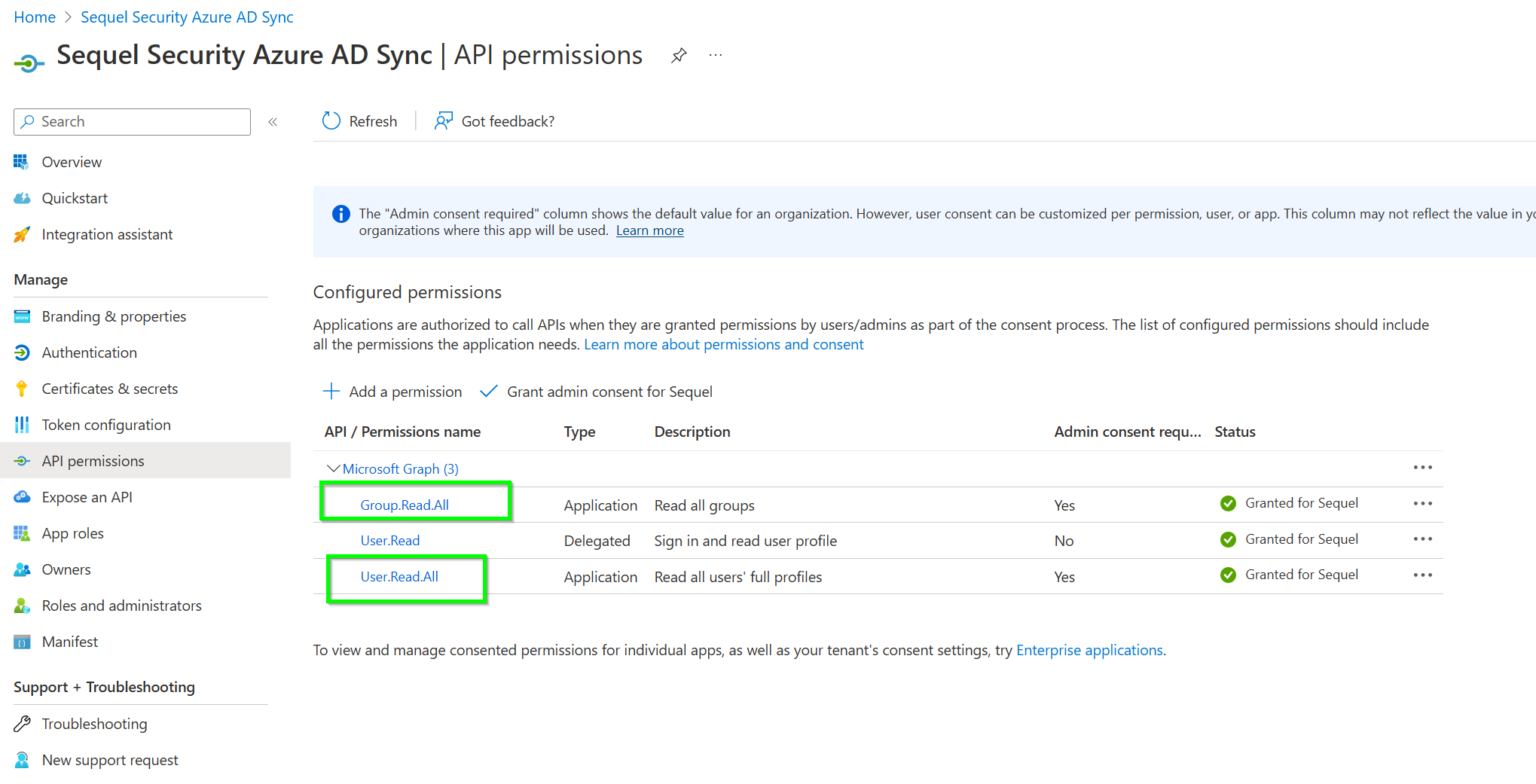Click the Manifest icon in sidebar

[22, 642]
